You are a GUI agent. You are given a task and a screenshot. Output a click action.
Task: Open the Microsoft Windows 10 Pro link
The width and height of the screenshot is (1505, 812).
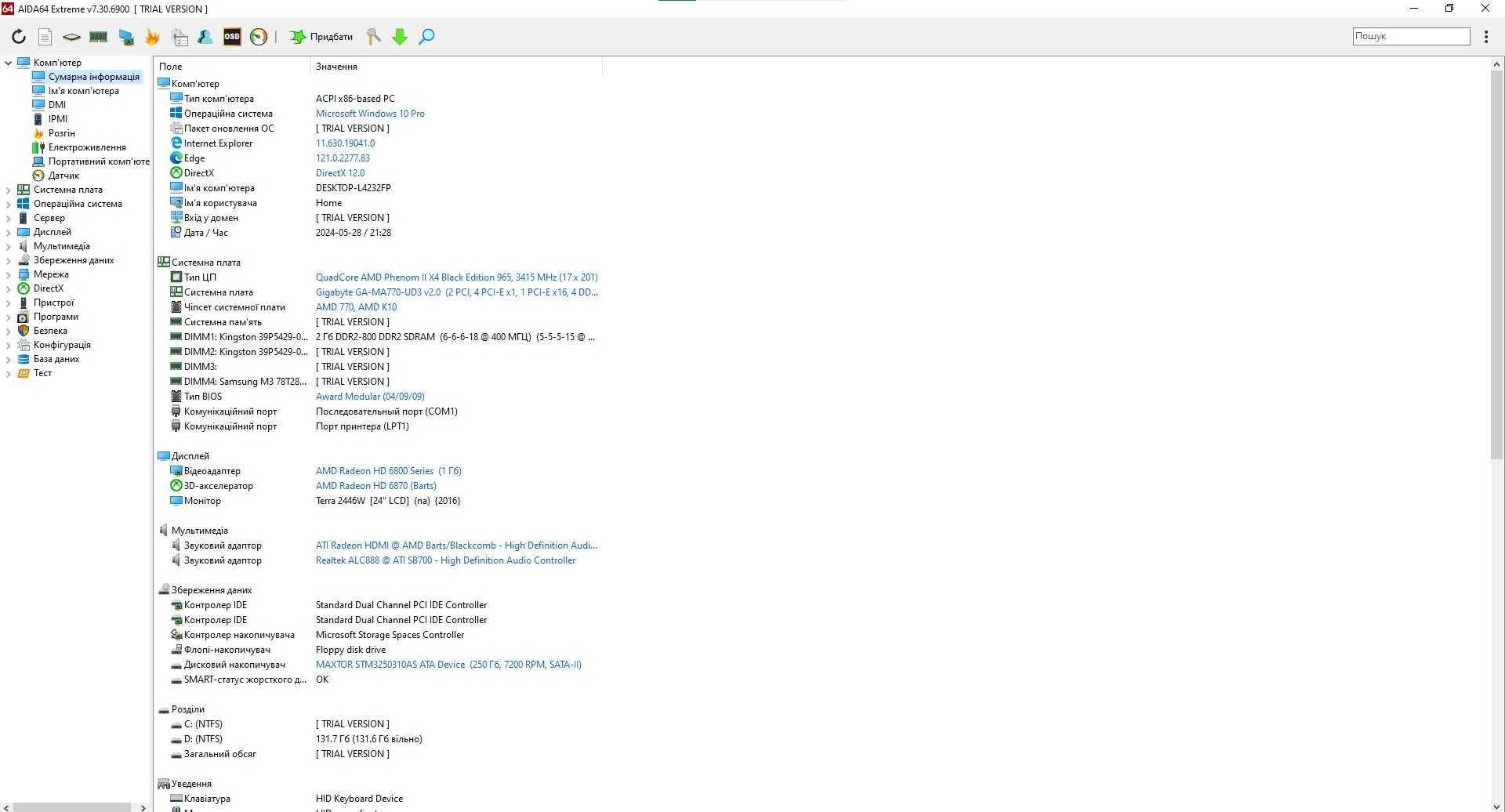[x=370, y=114]
